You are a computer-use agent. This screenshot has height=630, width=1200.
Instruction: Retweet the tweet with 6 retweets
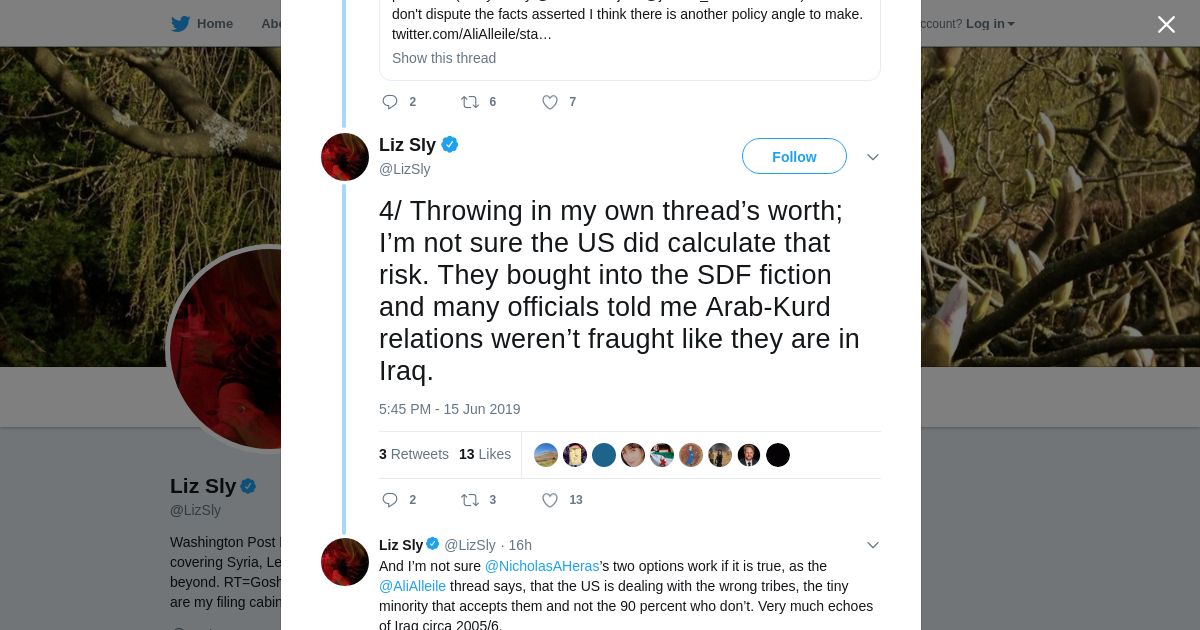click(470, 102)
